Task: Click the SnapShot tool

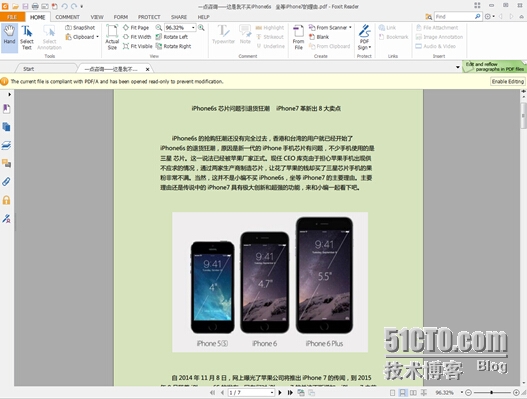Action: coord(80,28)
